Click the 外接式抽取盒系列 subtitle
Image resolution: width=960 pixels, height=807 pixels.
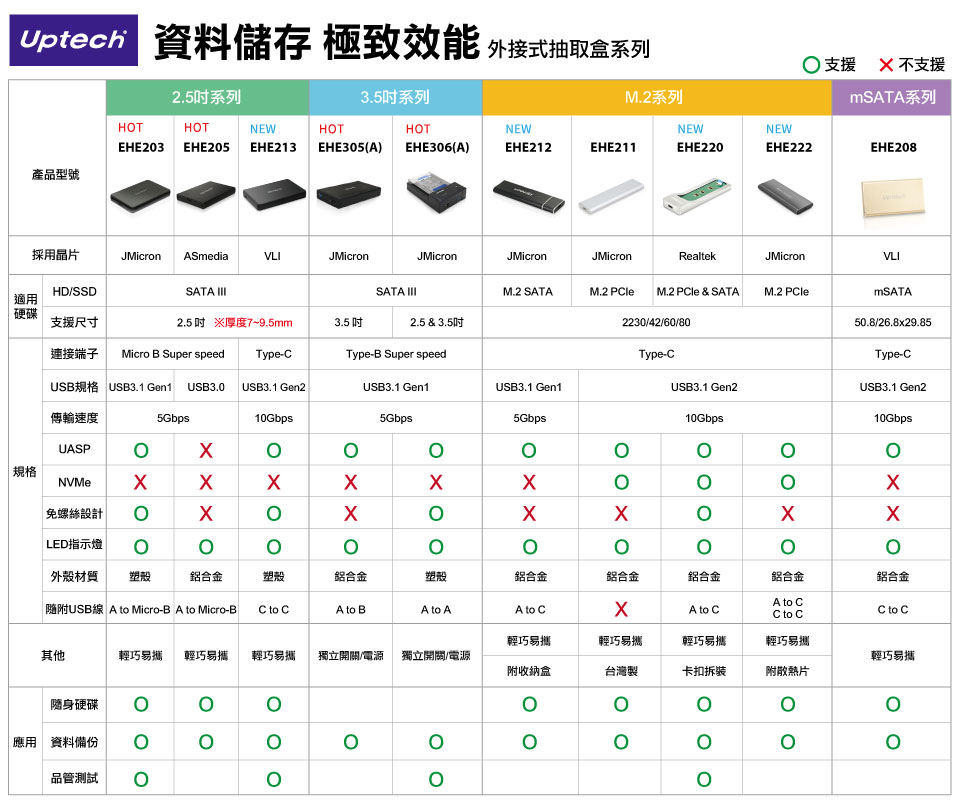coord(568,49)
